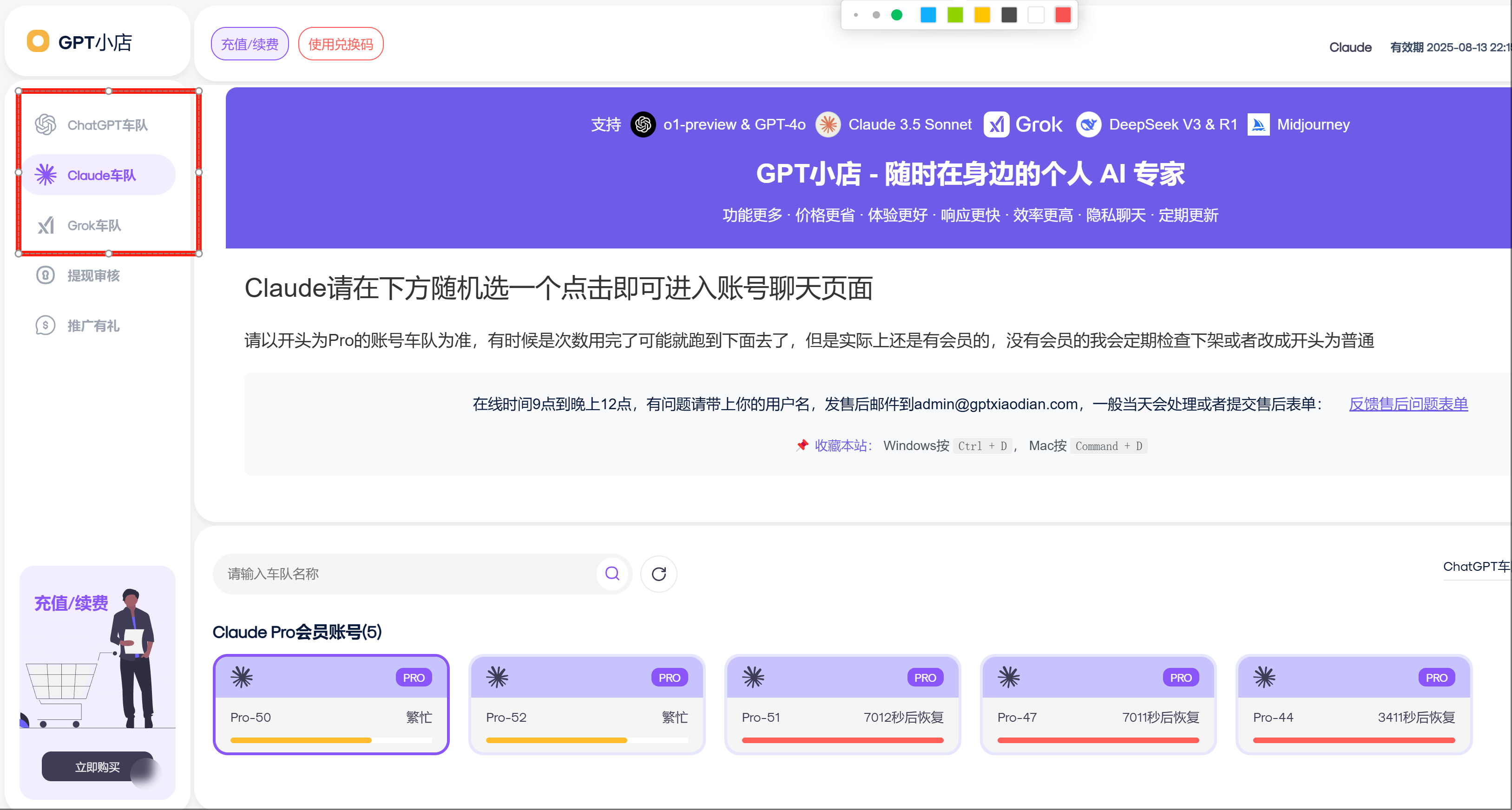
Task: Click the 立即购买 button
Action: [97, 767]
